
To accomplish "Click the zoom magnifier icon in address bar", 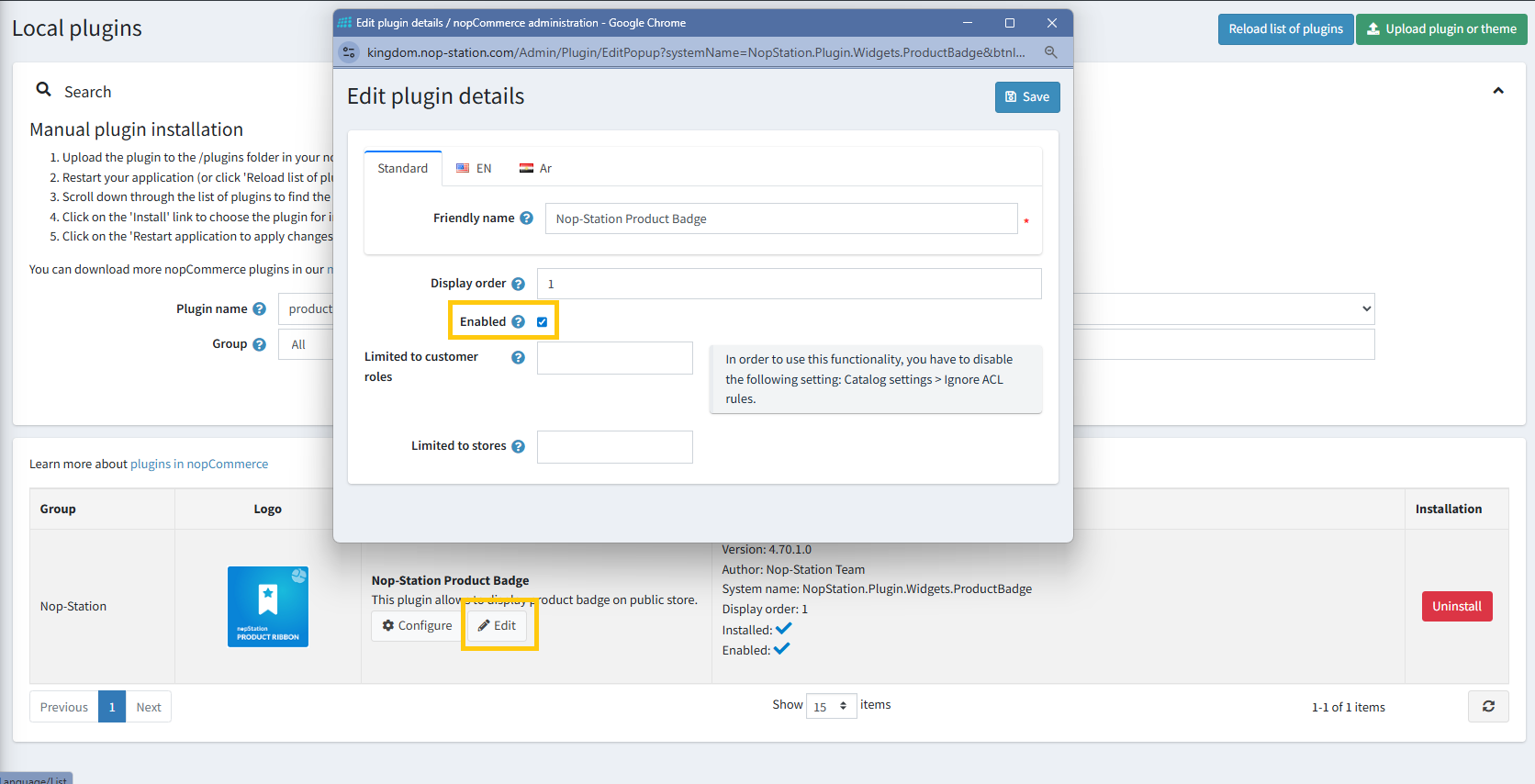I will coord(1050,52).
